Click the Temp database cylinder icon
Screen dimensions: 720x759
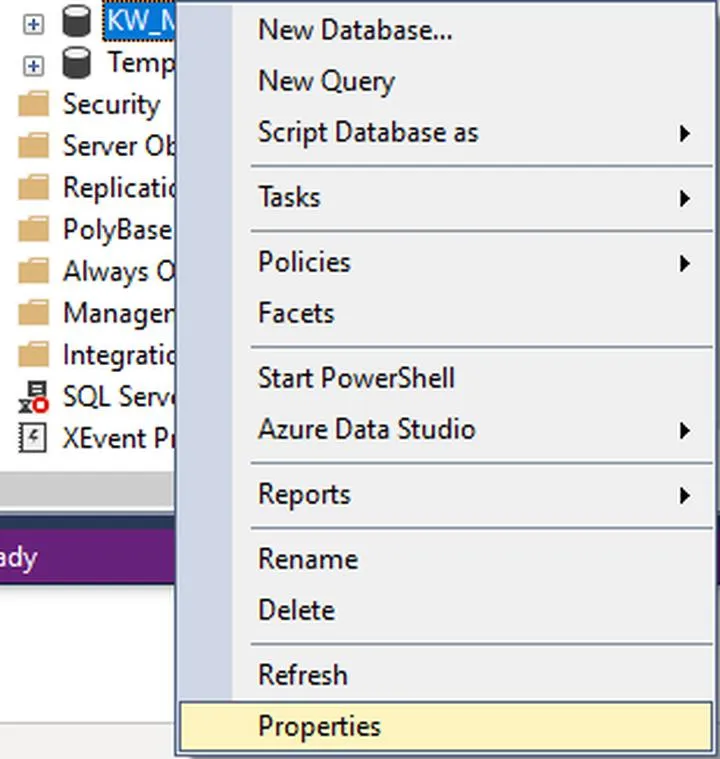[77, 63]
